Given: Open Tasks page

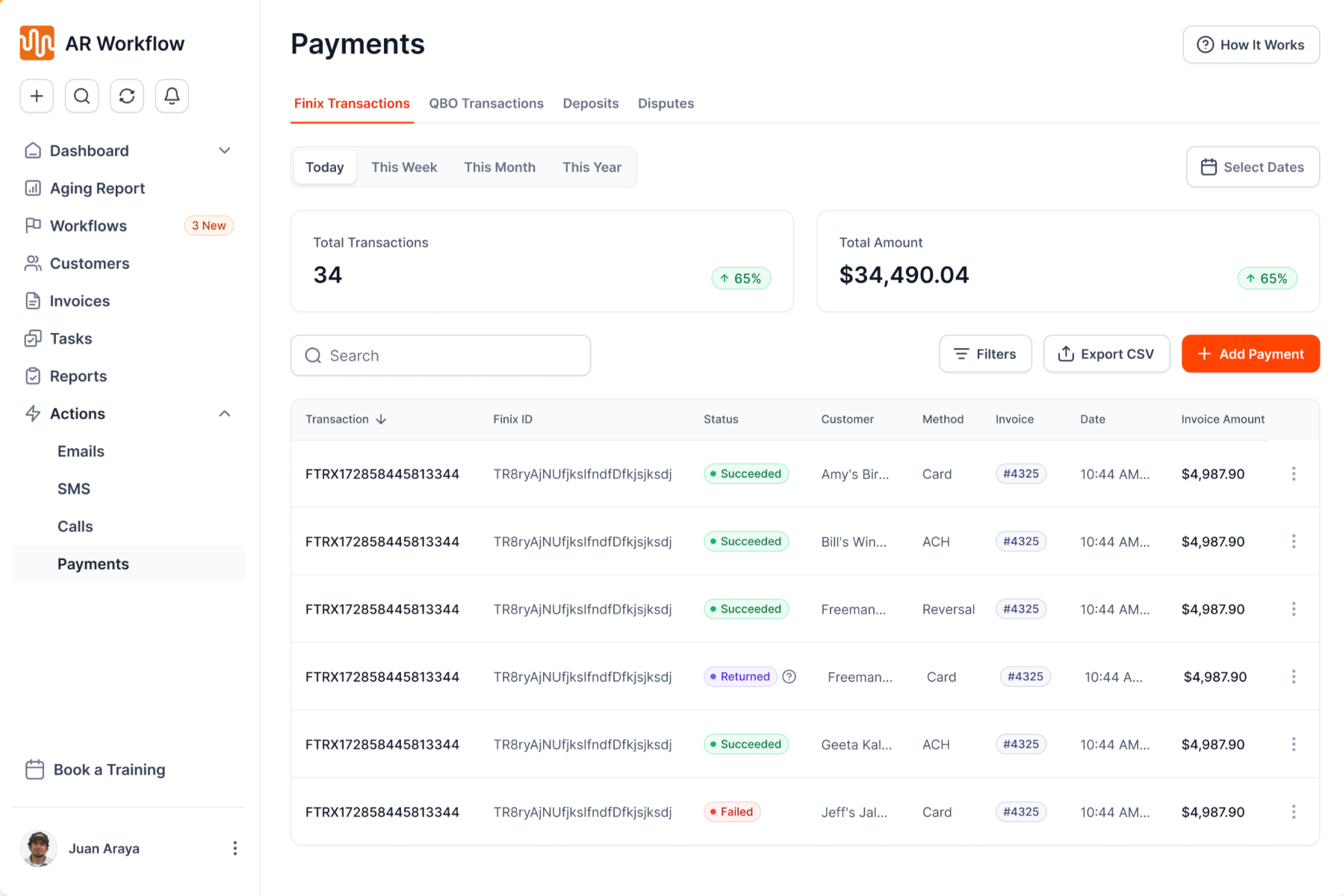Looking at the screenshot, I should click(x=128, y=338).
